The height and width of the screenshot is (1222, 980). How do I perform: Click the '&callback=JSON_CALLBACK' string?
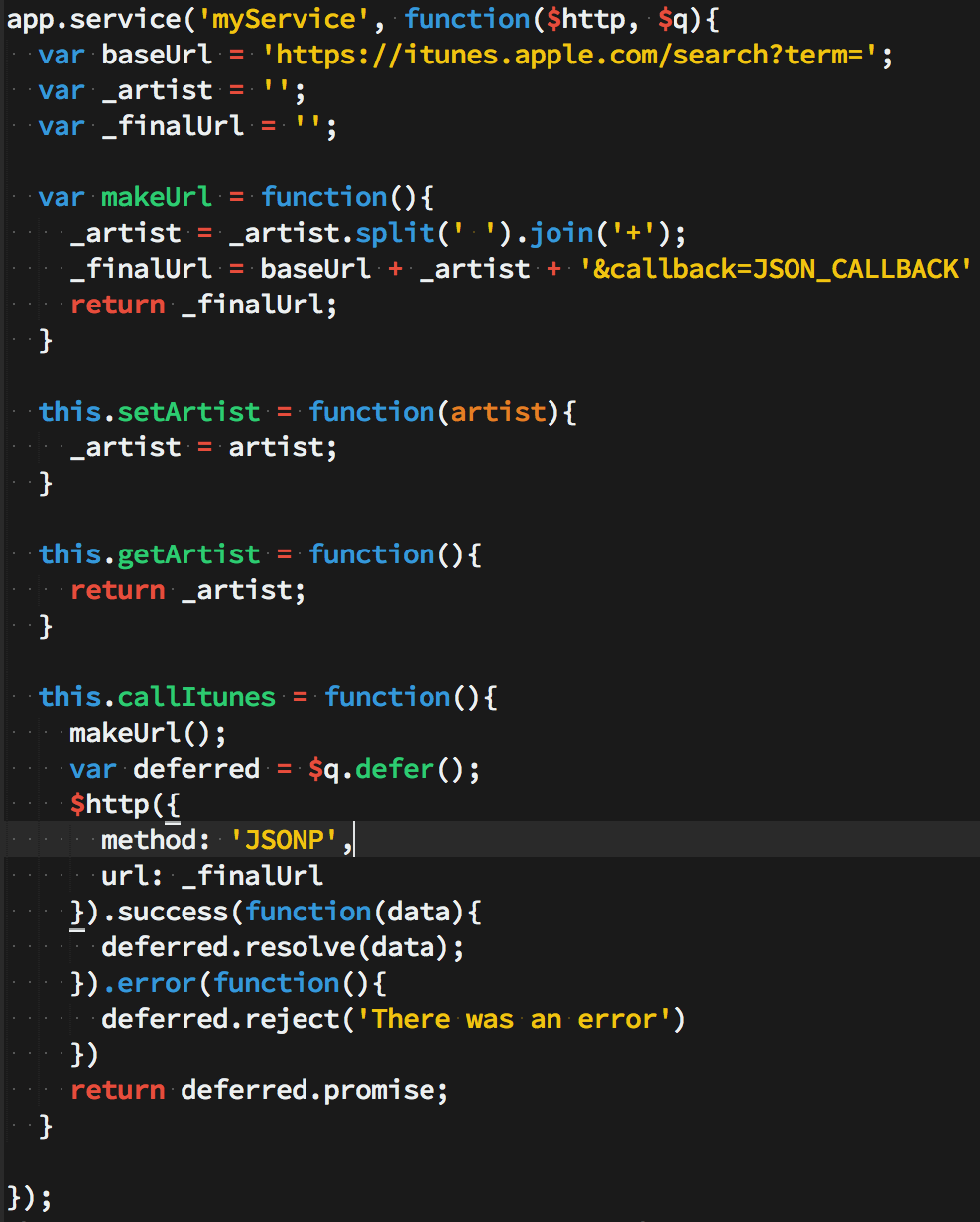click(775, 269)
